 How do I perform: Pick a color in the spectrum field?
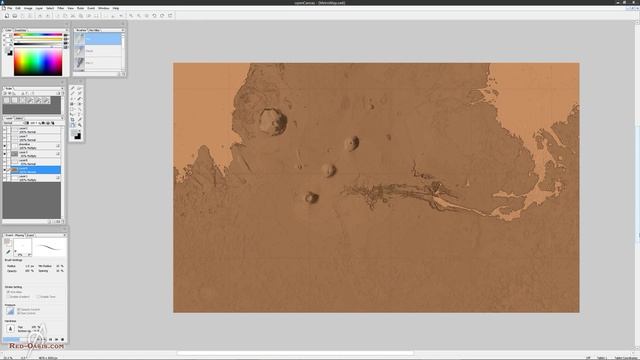coord(38,62)
